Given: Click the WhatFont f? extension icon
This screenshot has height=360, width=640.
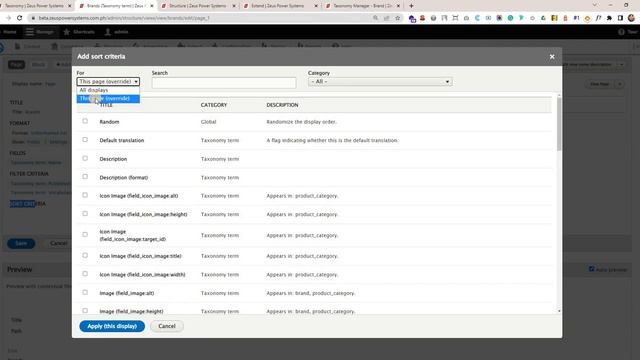Looking at the screenshot, I should point(598,18).
